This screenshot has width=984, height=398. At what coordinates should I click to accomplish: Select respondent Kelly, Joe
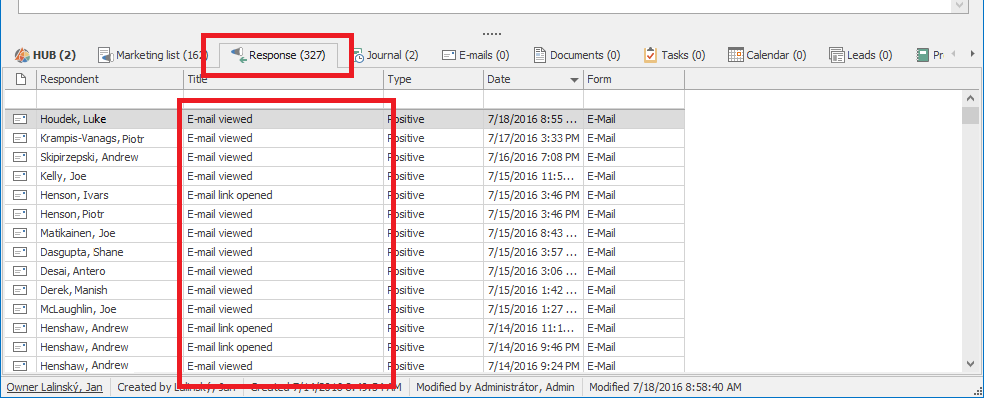click(63, 176)
